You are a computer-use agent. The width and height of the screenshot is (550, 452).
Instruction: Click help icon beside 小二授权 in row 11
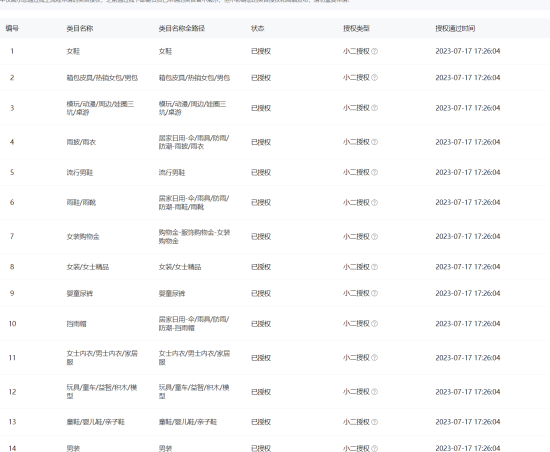coord(374,358)
